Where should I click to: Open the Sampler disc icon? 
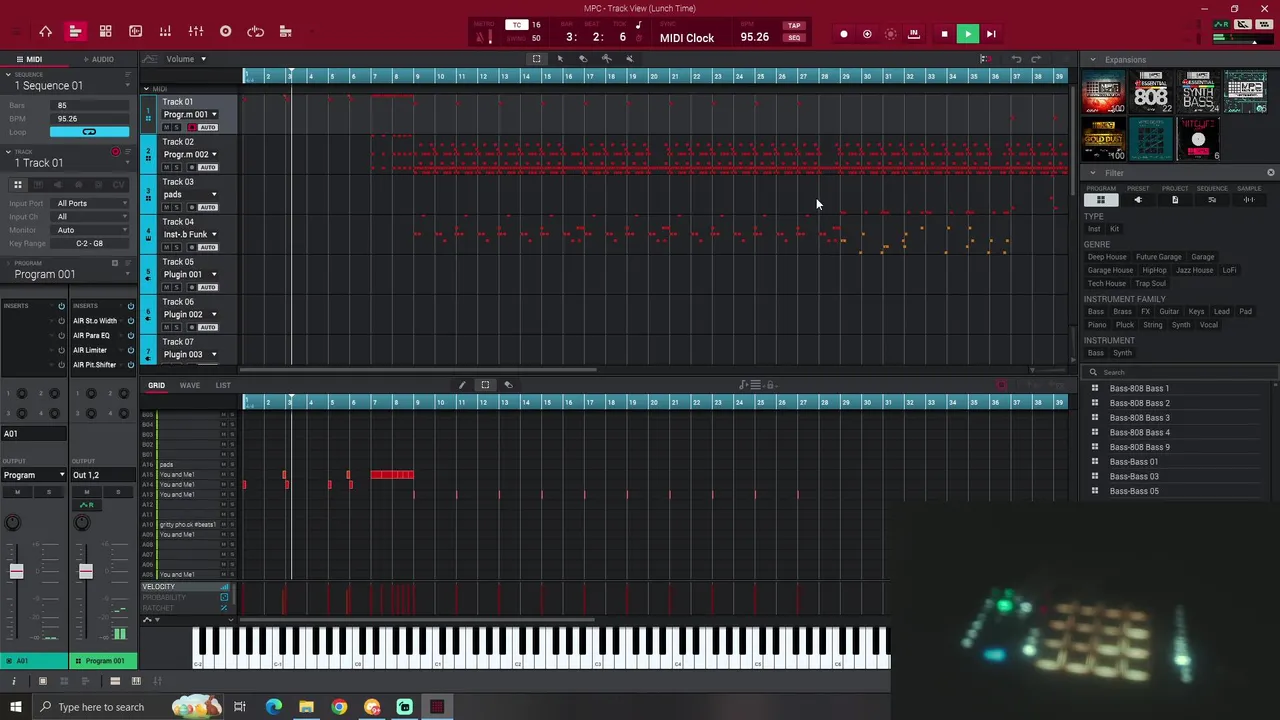coord(226,32)
